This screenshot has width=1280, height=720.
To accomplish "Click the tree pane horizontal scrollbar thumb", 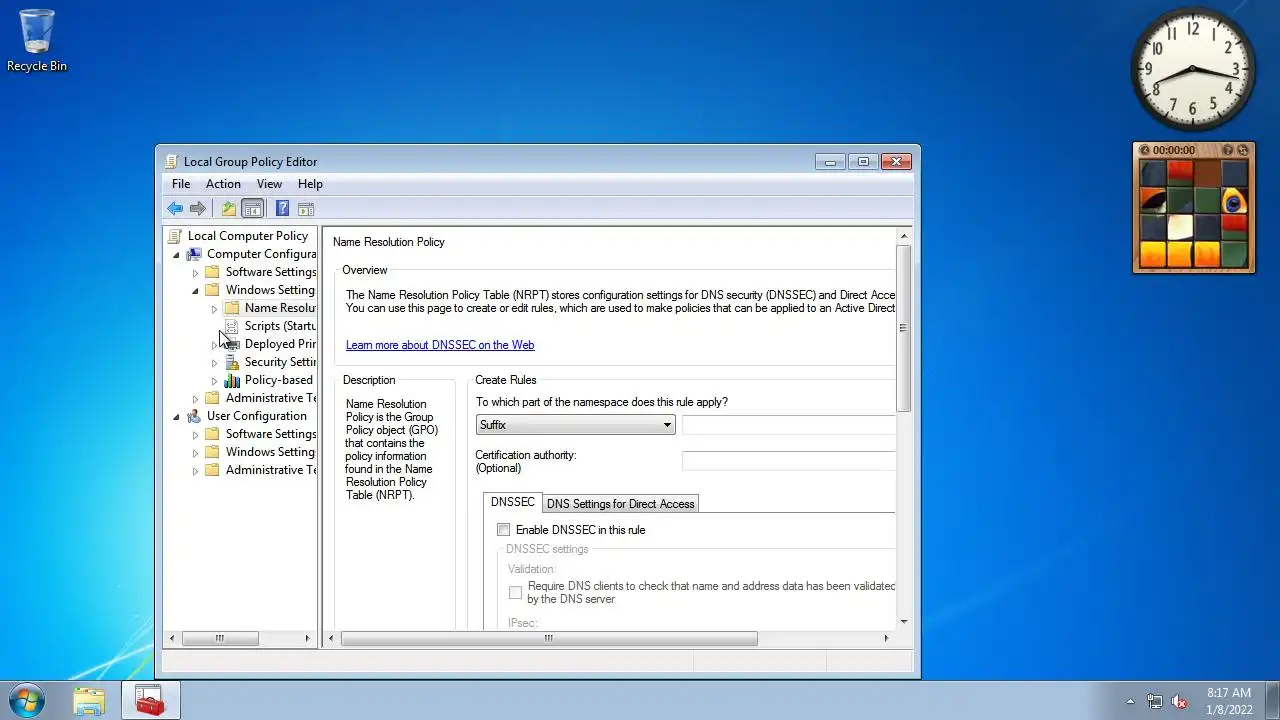I will pos(219,638).
